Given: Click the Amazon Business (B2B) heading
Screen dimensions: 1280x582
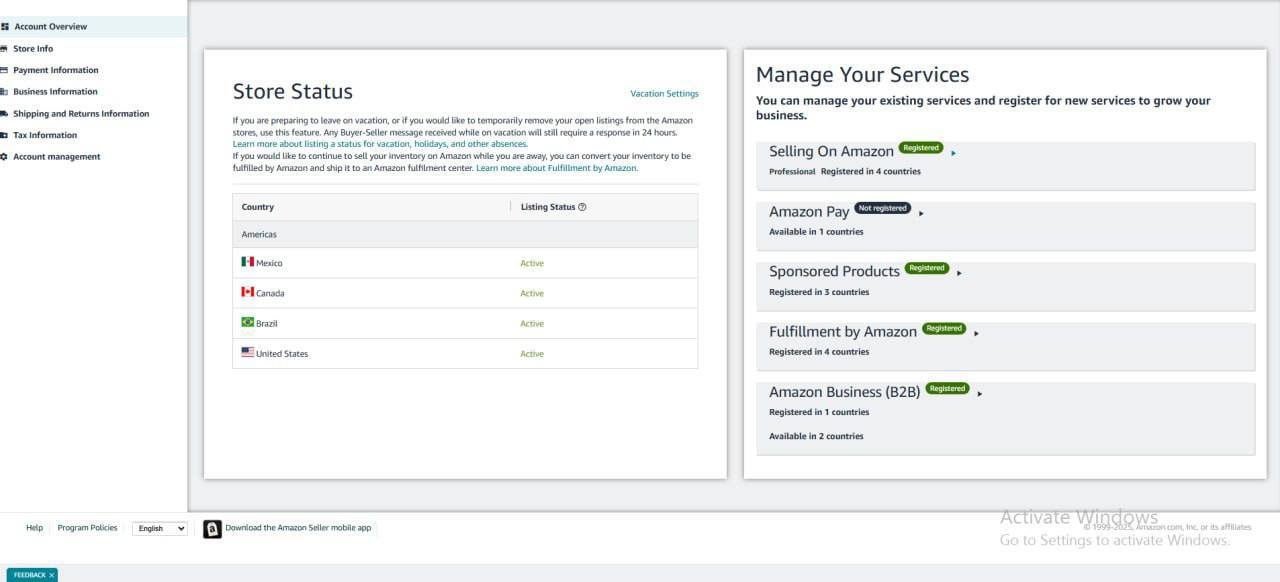Looking at the screenshot, I should click(x=844, y=392).
